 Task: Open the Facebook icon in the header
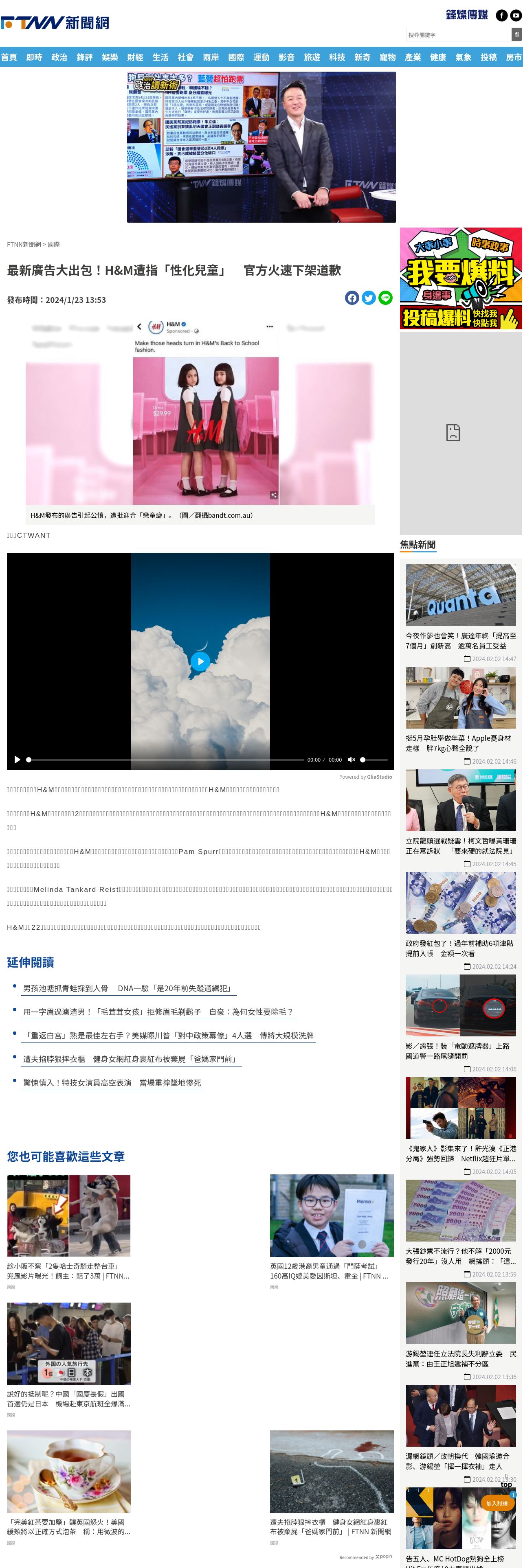tap(501, 16)
